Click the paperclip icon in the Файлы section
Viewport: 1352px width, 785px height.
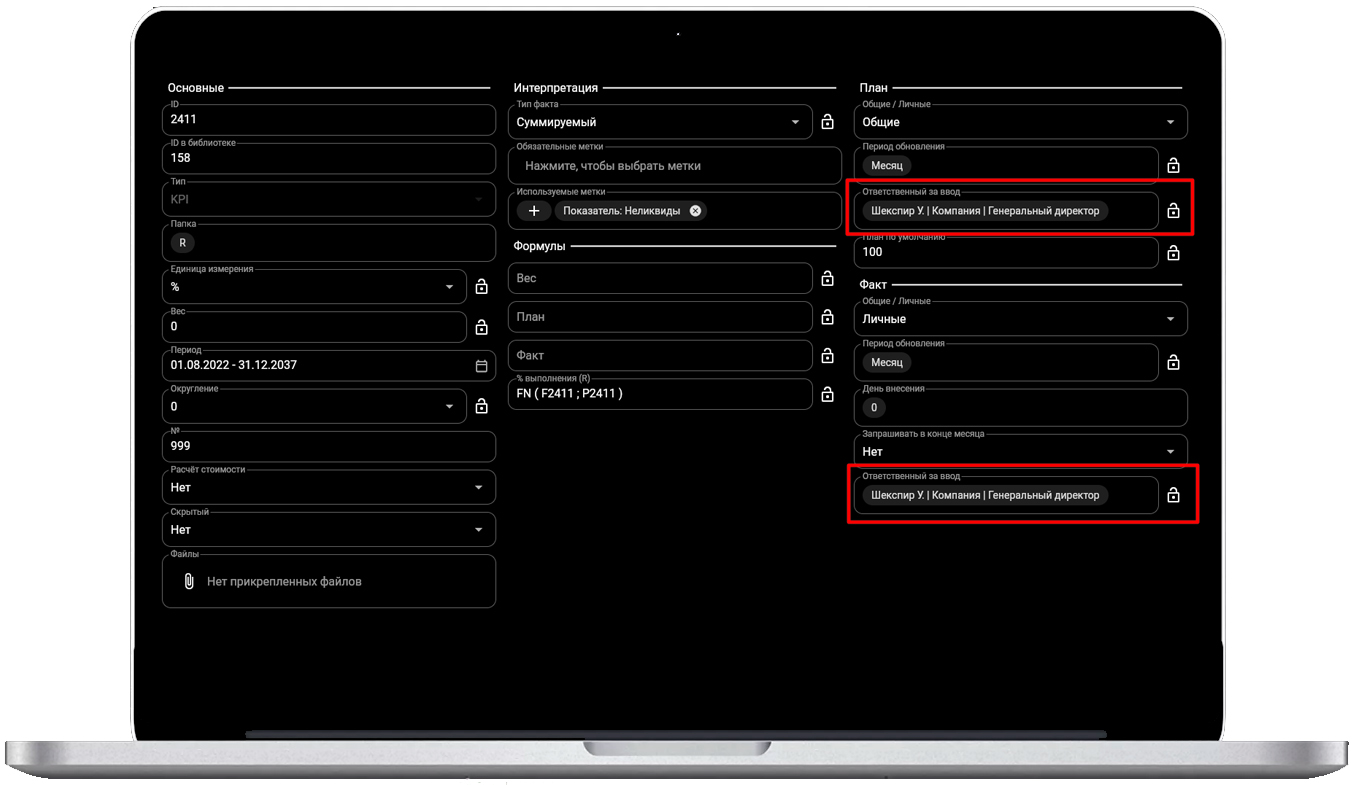(x=189, y=581)
